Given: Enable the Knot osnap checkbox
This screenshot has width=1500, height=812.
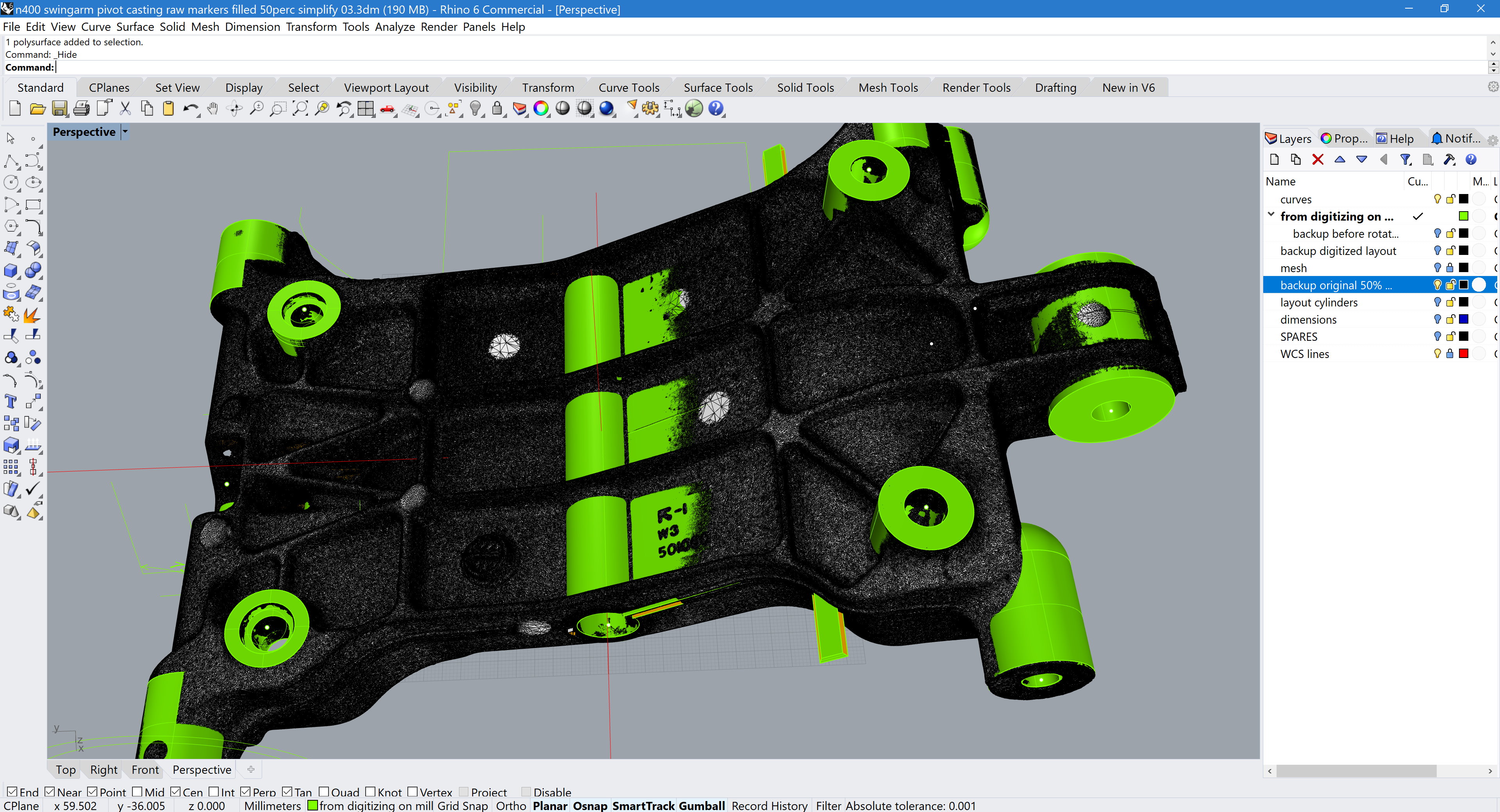Looking at the screenshot, I should (x=370, y=792).
